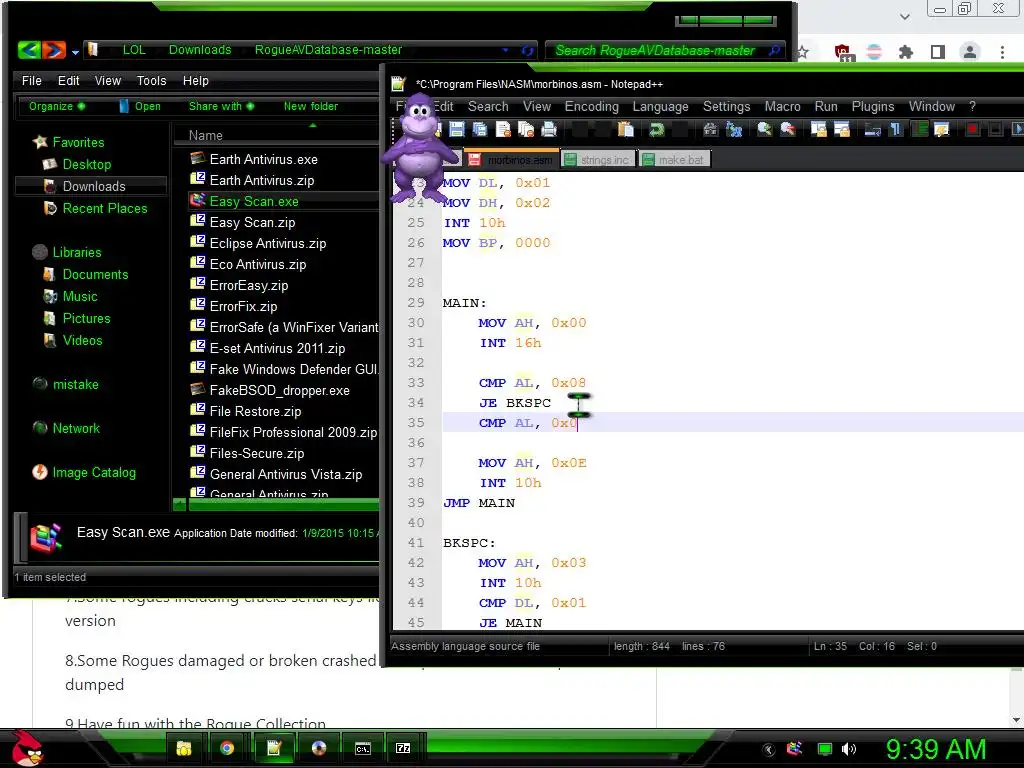
Task: Click the Save All icon in Notepad++
Action: click(480, 129)
